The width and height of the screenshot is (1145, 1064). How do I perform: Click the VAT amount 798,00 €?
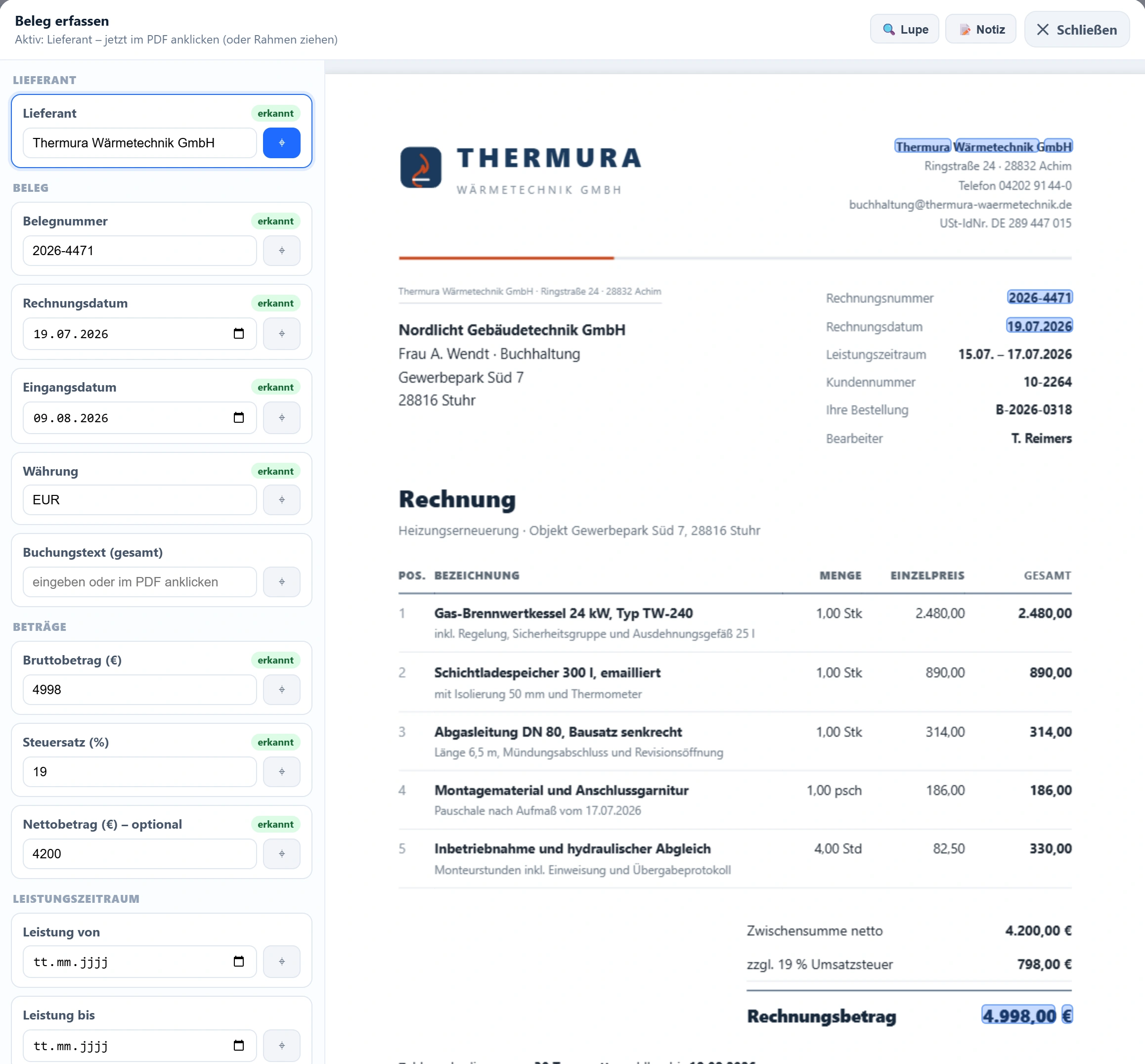1044,964
